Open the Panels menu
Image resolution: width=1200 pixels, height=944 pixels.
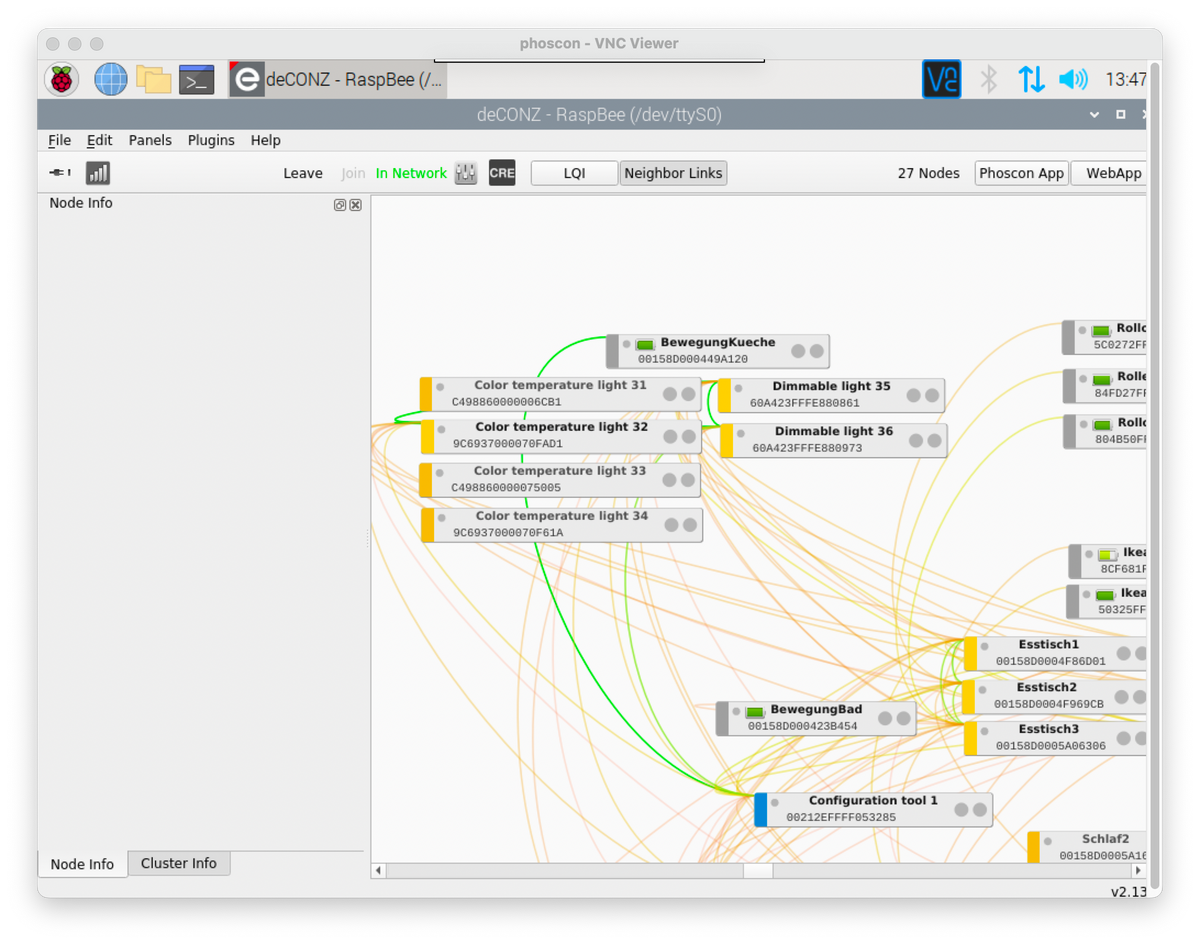point(150,140)
